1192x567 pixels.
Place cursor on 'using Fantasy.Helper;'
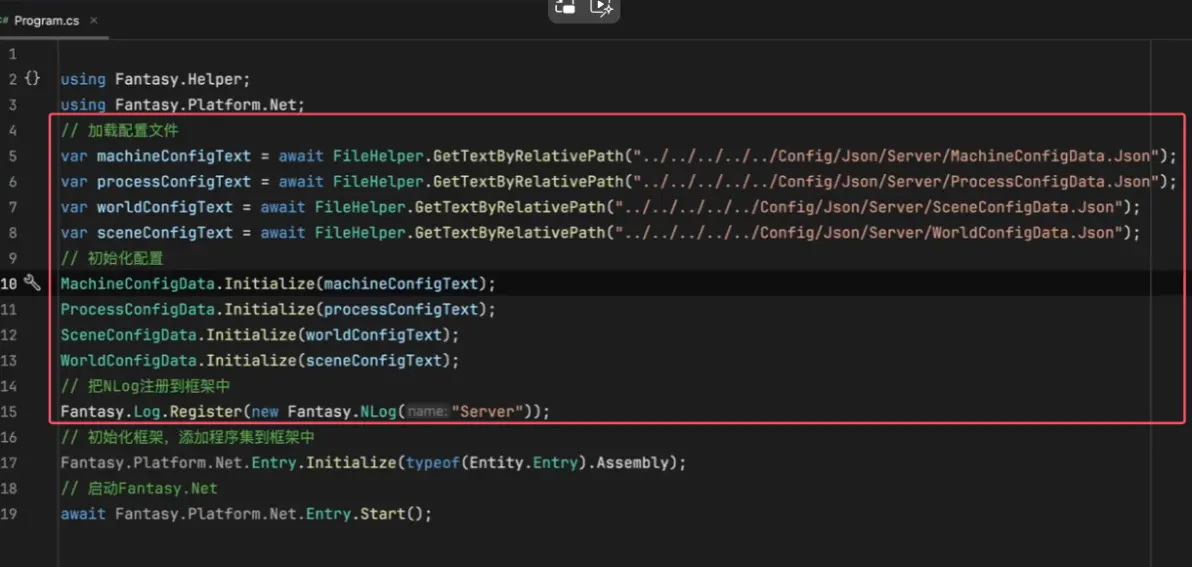155,79
